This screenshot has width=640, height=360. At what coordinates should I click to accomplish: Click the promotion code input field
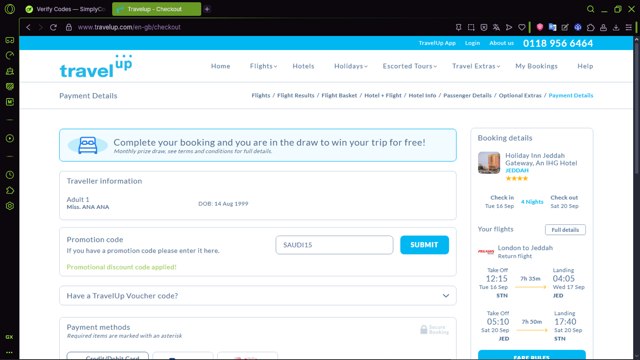(334, 245)
